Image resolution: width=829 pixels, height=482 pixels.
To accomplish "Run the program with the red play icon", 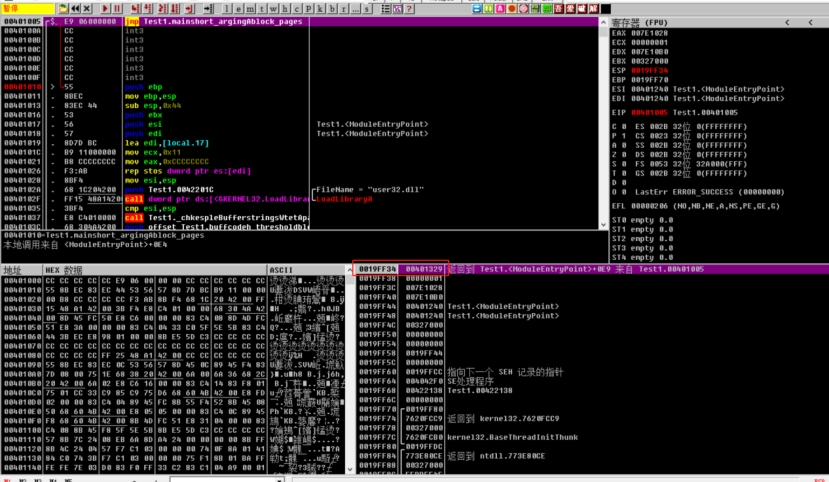I will pos(105,9).
